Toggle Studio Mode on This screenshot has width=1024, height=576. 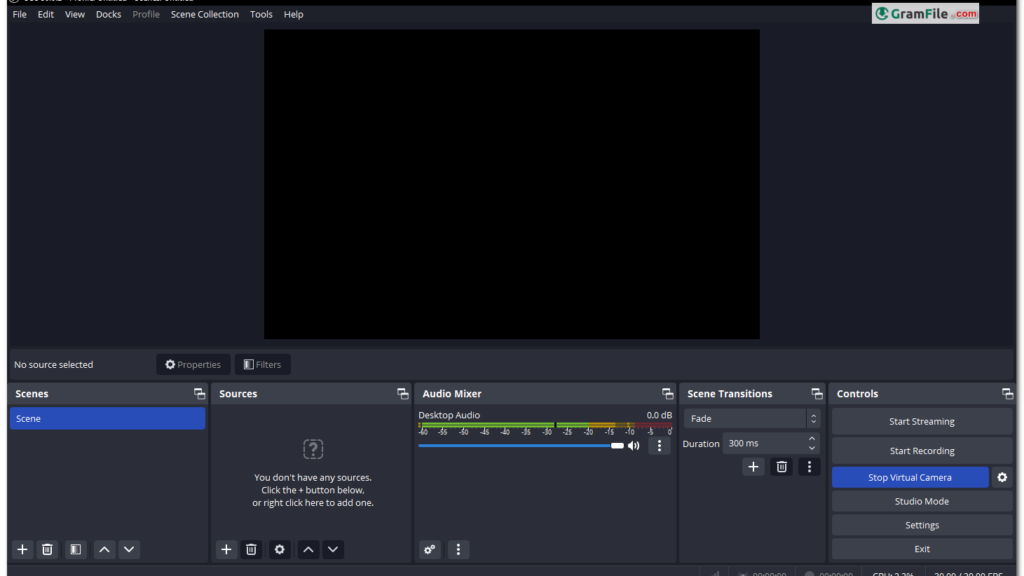(921, 501)
